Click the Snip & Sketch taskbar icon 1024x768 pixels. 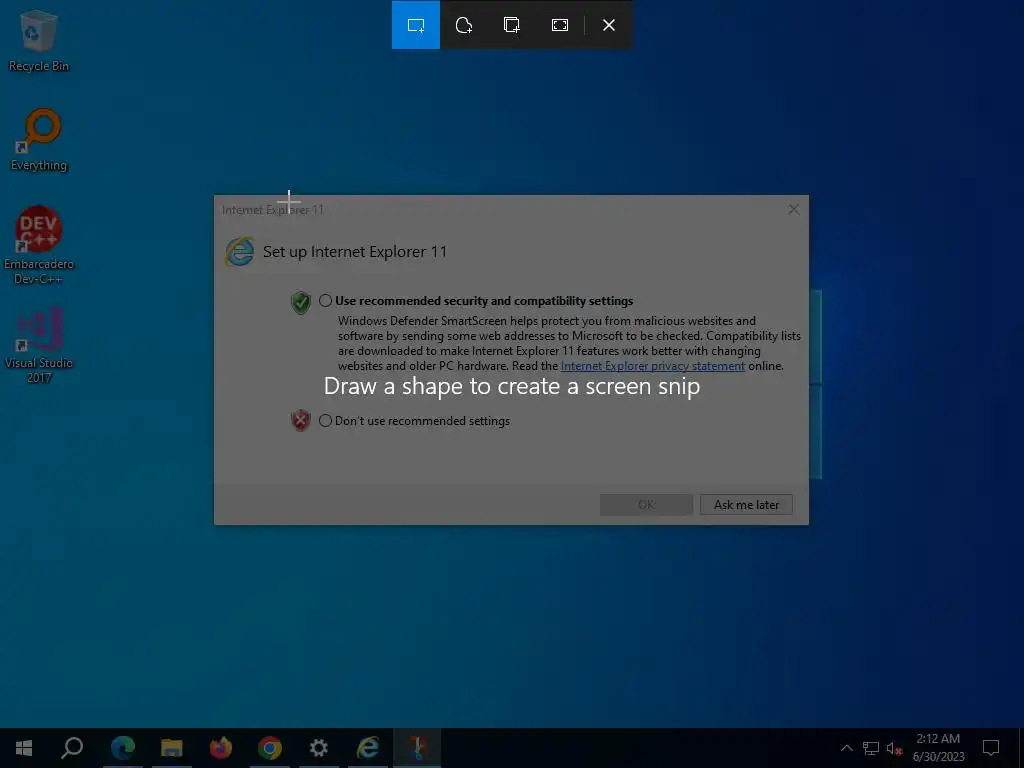[x=417, y=748]
